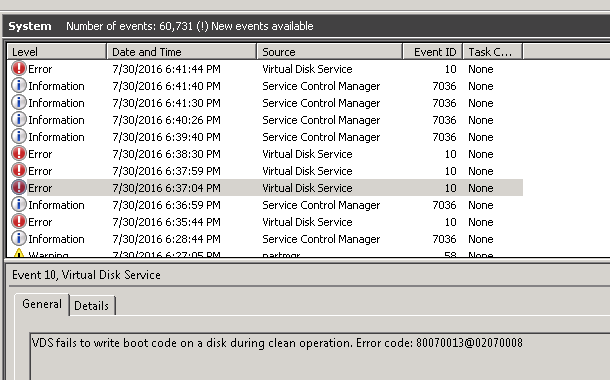Click Virtual Disk Service source at 6:35:44 PM
Screen dimensions: 610x380
(307, 222)
